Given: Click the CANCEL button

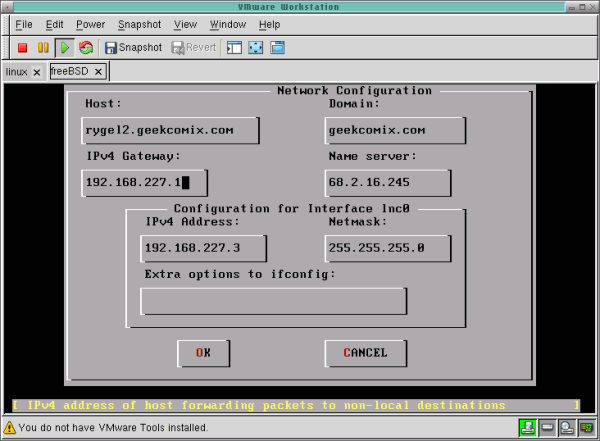Looking at the screenshot, I should [x=366, y=353].
